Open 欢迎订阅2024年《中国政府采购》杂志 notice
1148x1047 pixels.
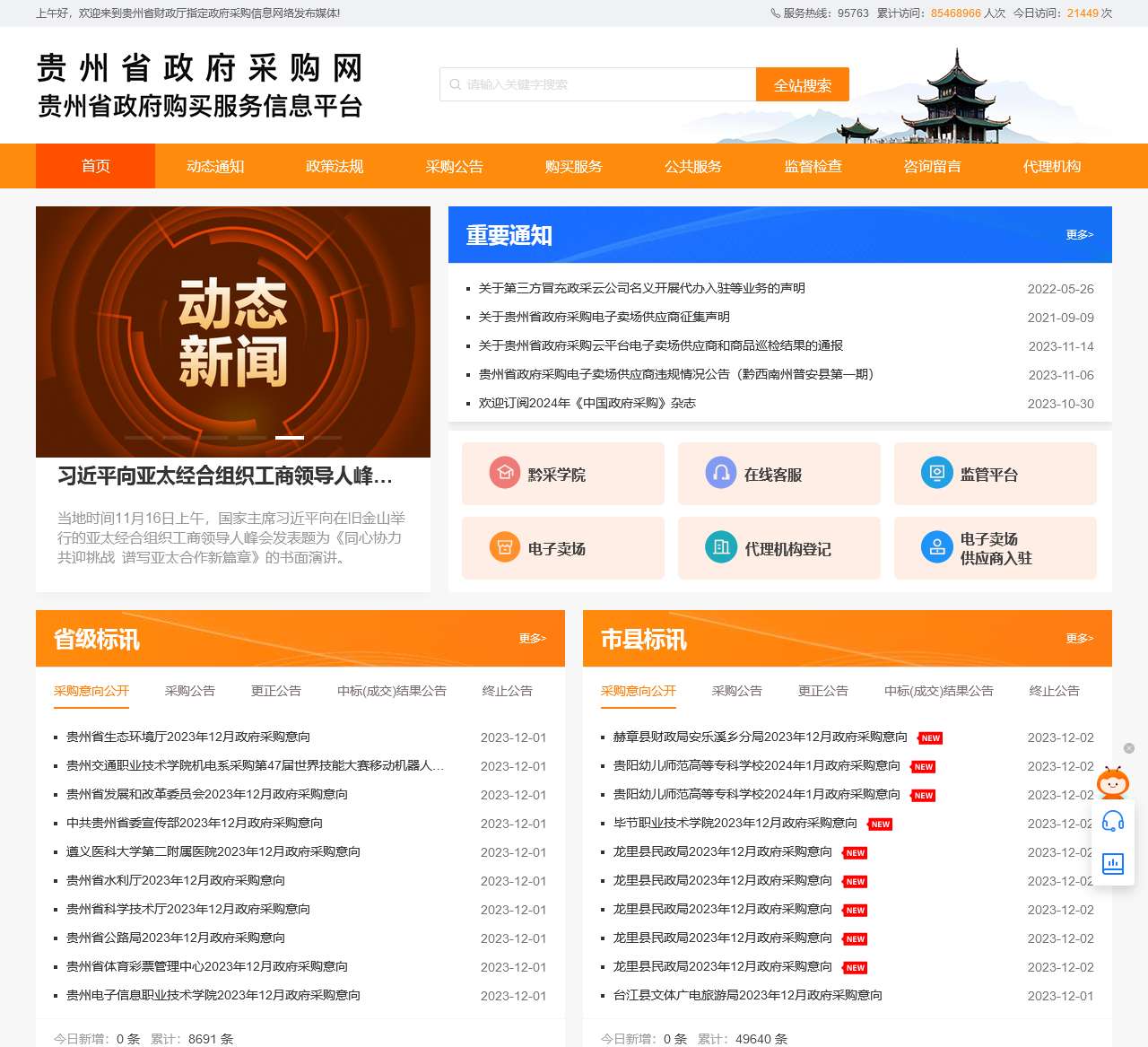coord(587,403)
